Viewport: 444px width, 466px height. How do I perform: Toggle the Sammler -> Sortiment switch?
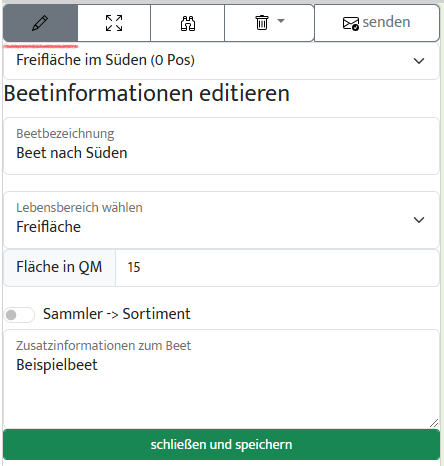click(x=19, y=315)
